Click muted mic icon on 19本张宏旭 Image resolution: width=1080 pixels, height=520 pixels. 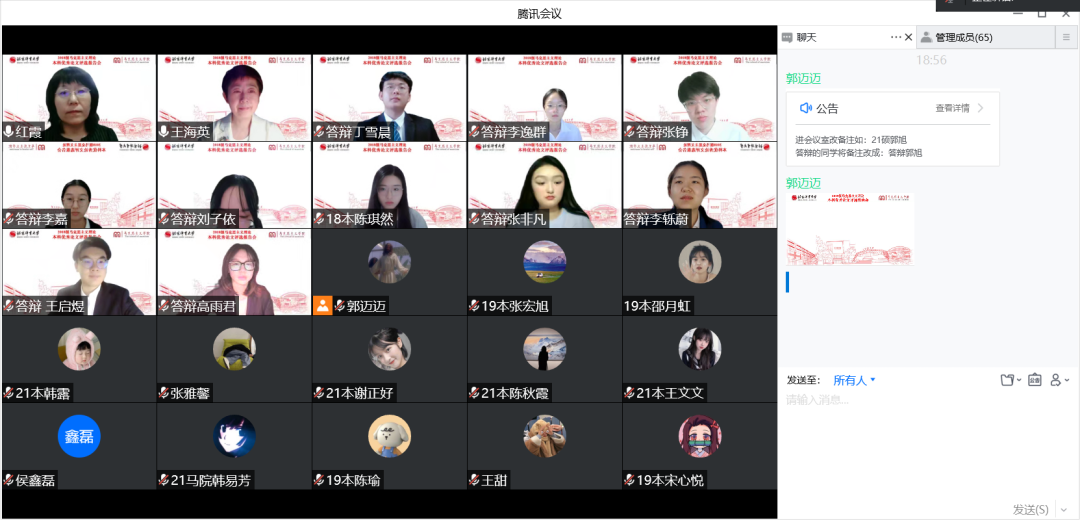pos(475,306)
